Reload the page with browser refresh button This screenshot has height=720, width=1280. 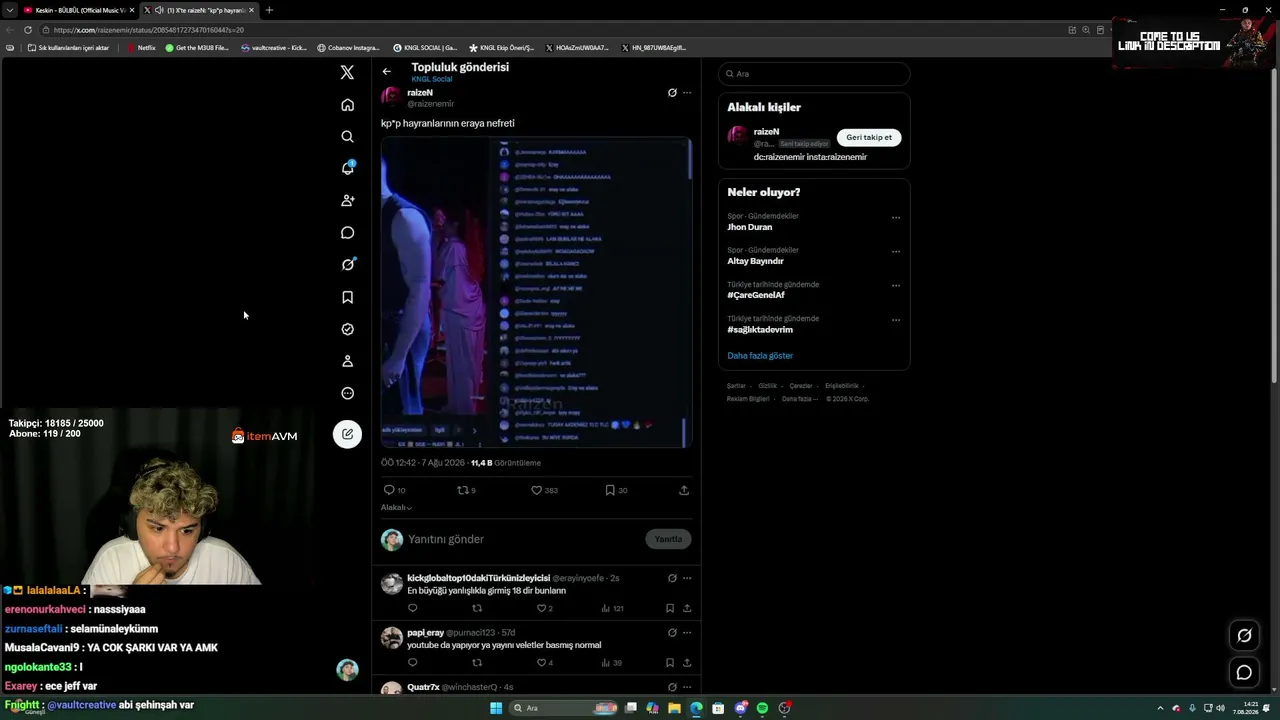pos(27,30)
